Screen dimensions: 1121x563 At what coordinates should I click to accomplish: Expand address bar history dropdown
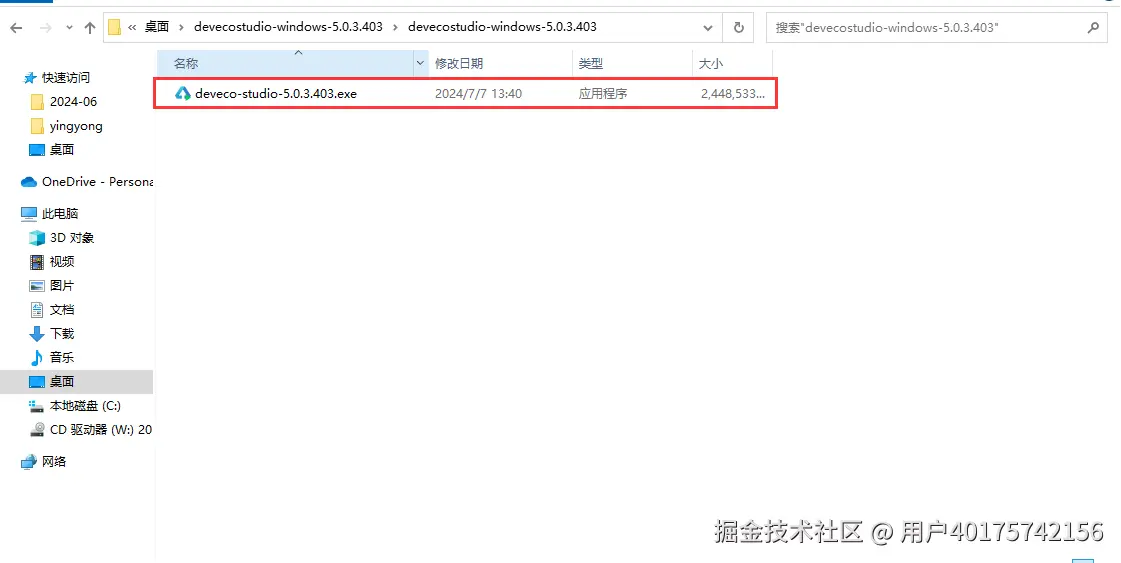pos(707,28)
